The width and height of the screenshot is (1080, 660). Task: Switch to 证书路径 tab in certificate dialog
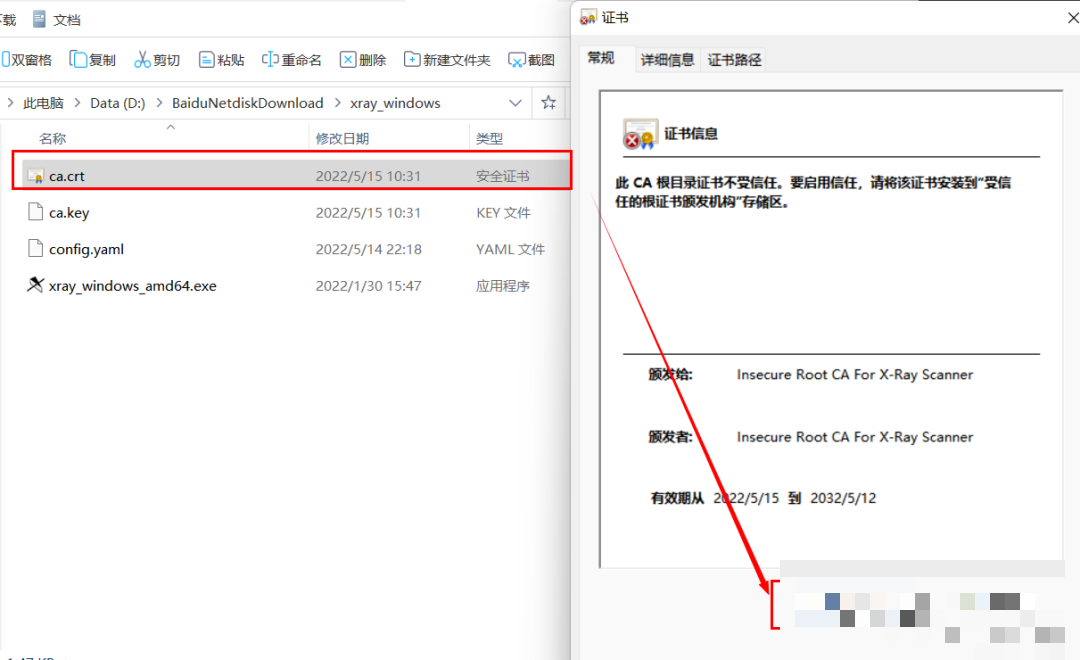pyautogui.click(x=734, y=60)
